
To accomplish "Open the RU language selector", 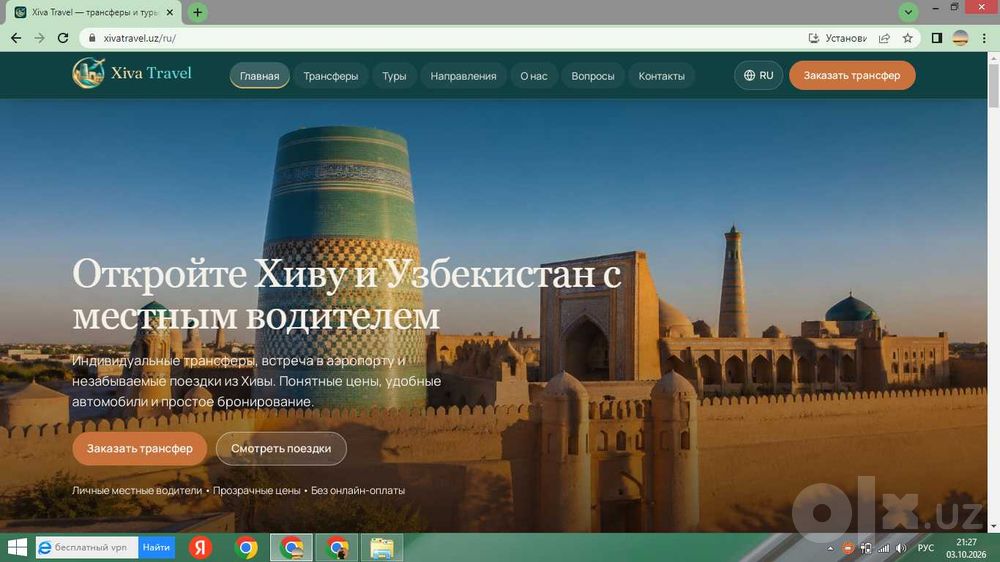I will (x=758, y=75).
